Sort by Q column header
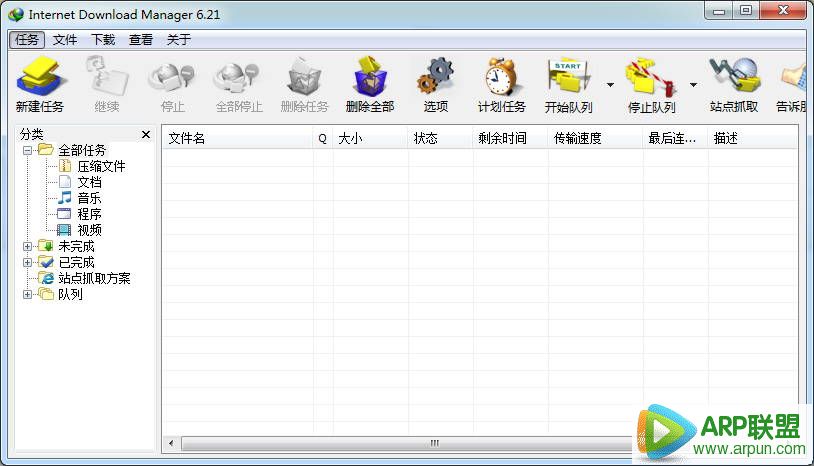Image resolution: width=814 pixels, height=466 pixels. tap(323, 139)
